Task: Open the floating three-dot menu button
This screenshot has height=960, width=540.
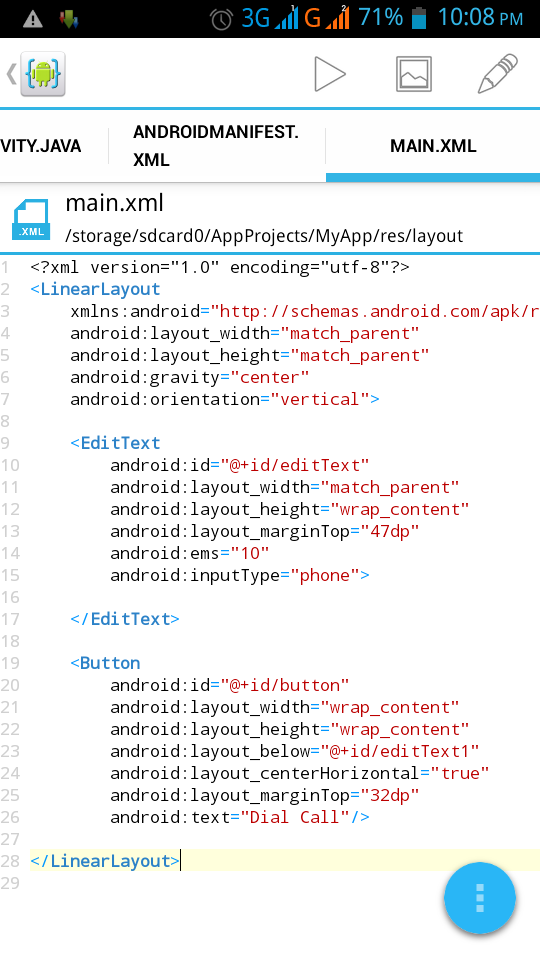Action: 480,898
